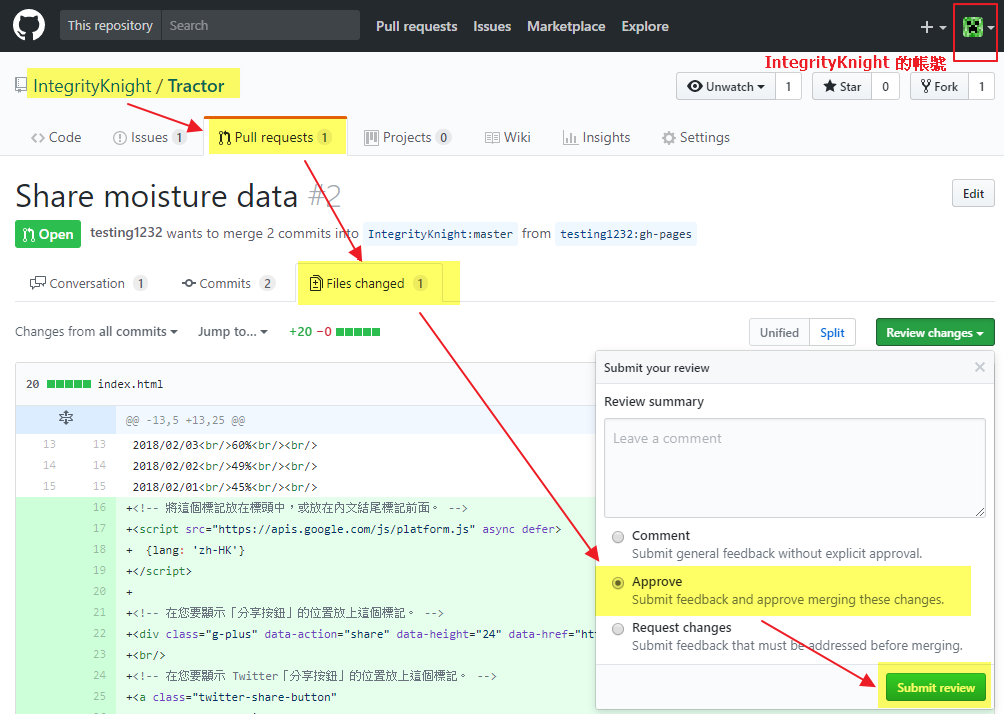The width and height of the screenshot is (1004, 714).
Task: Open the Projects board icon
Action: click(371, 137)
